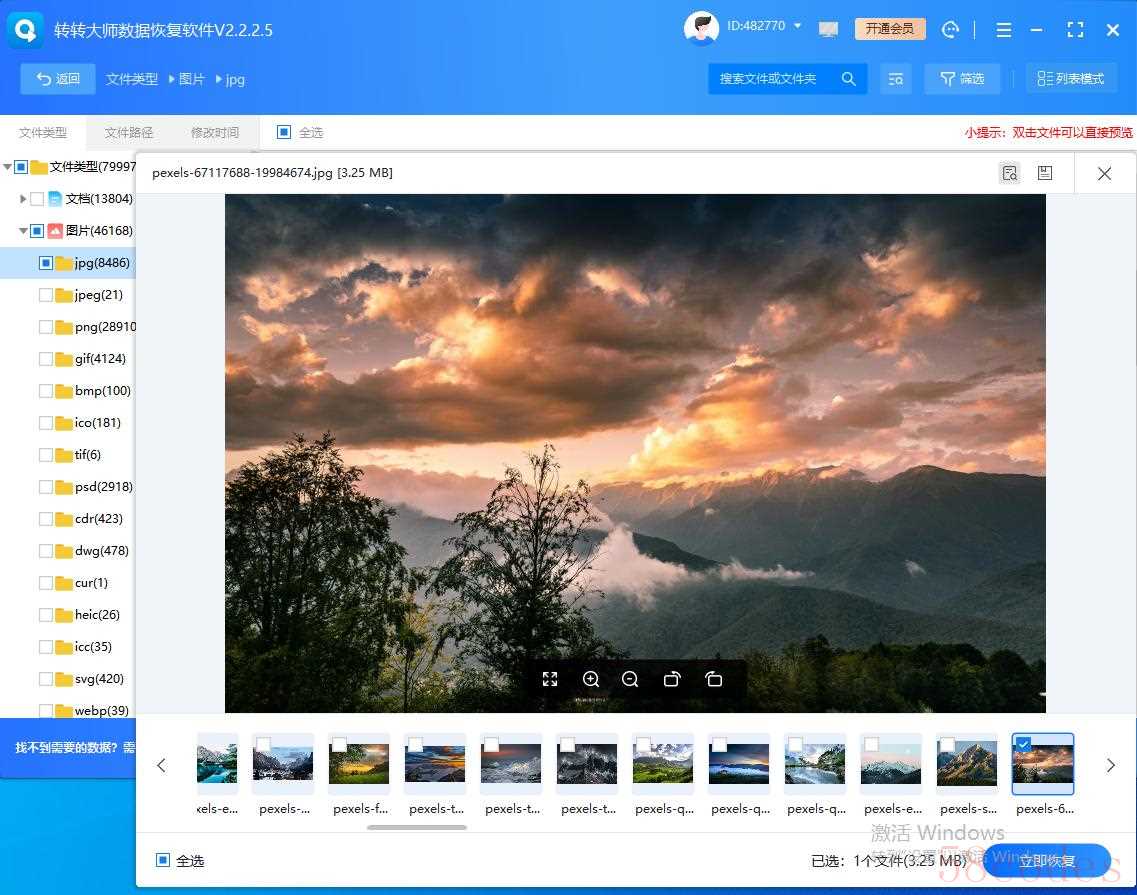This screenshot has height=895, width=1137.
Task: Switch to the 修改时间 tab
Action: pos(215,132)
